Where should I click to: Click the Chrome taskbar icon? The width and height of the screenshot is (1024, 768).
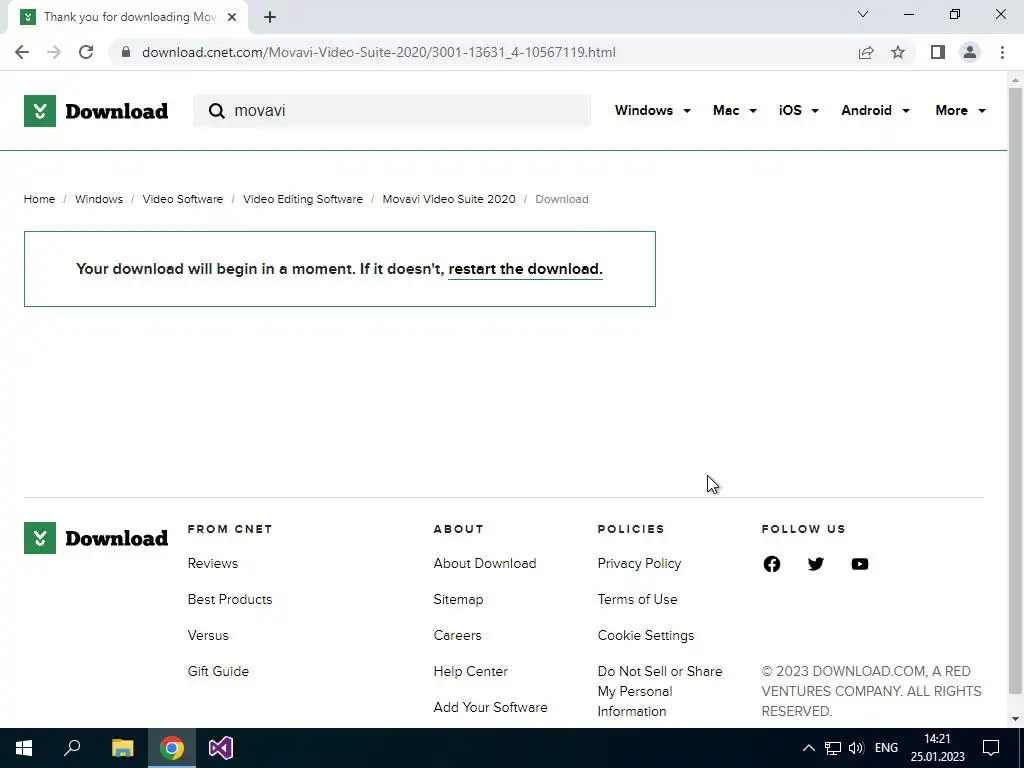pos(172,748)
